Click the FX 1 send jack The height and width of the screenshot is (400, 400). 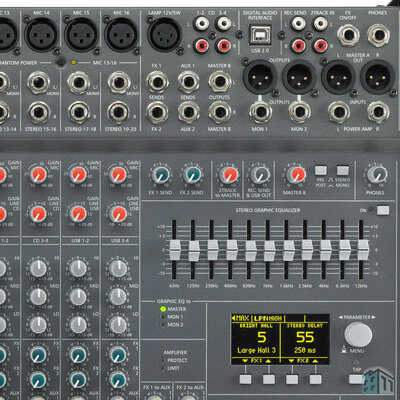click(x=157, y=82)
